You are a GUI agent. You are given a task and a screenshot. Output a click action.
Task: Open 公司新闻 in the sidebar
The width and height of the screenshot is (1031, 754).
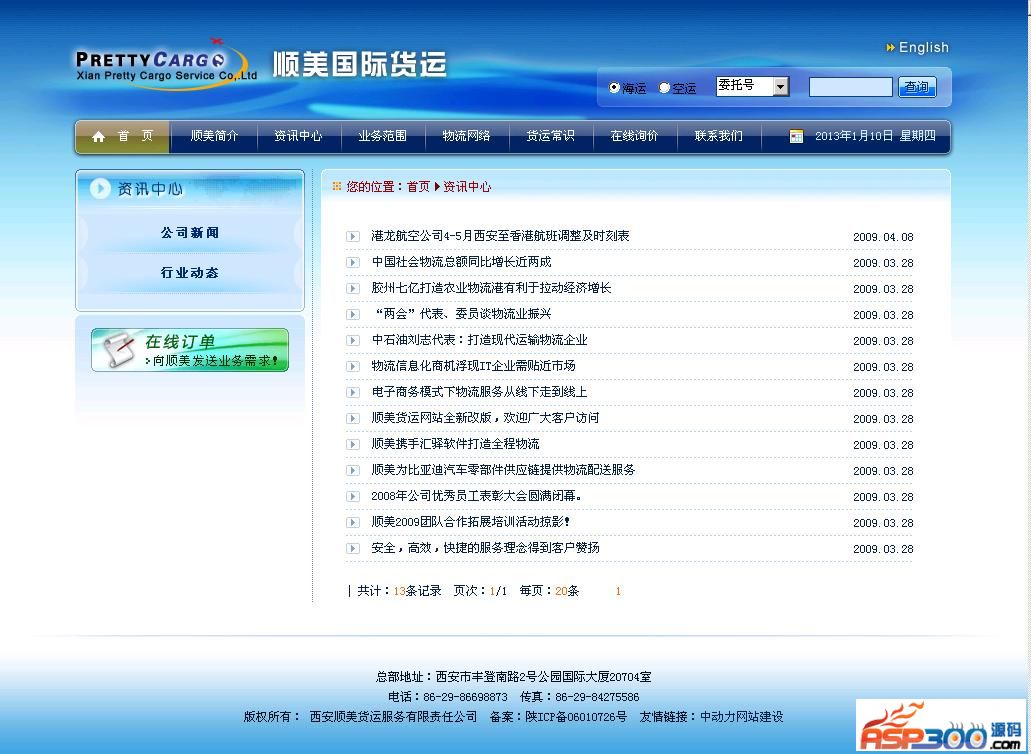pyautogui.click(x=190, y=233)
